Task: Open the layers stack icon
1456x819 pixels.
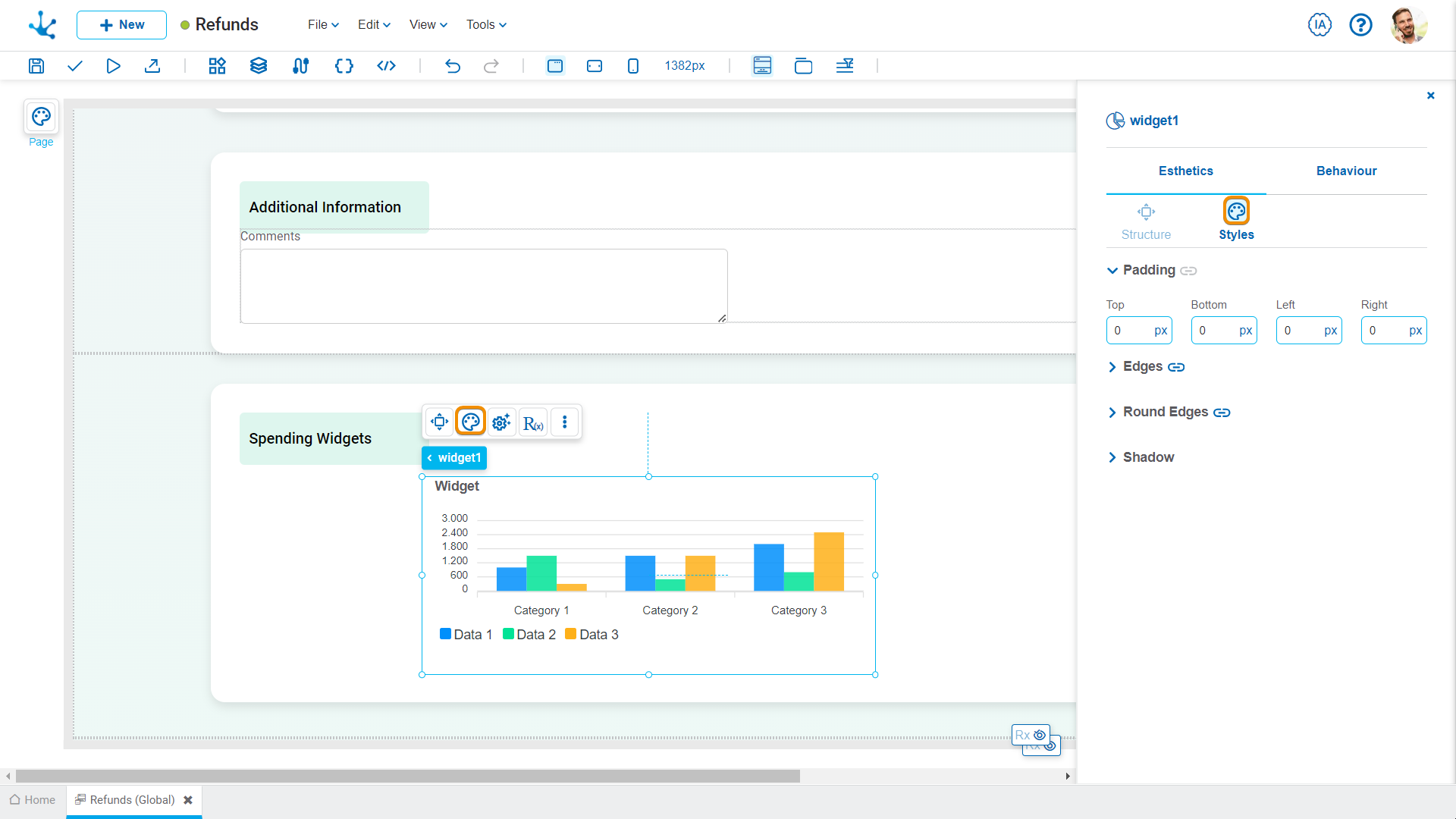Action: [259, 66]
